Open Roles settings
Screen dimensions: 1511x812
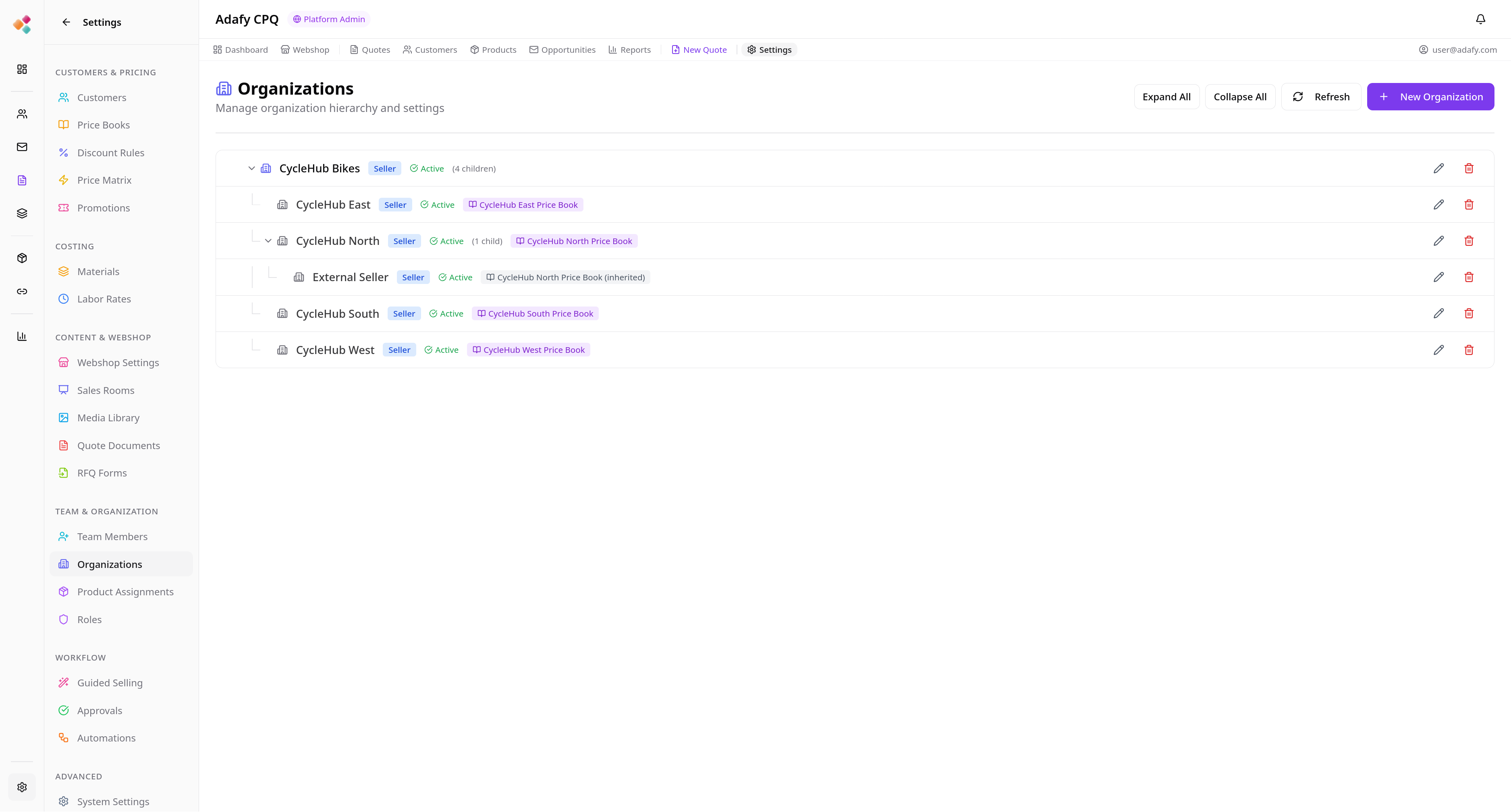121,620
